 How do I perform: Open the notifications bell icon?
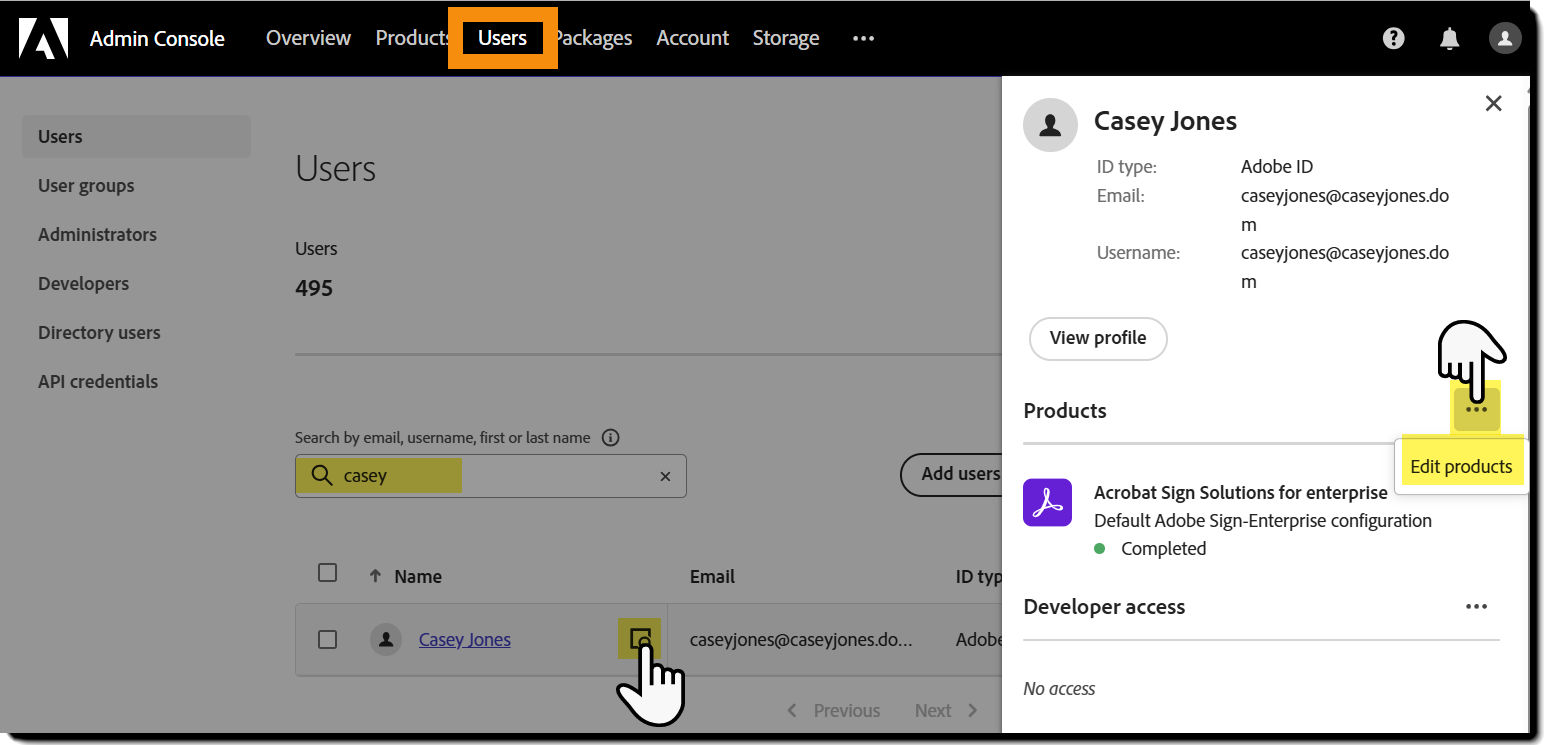click(1449, 38)
